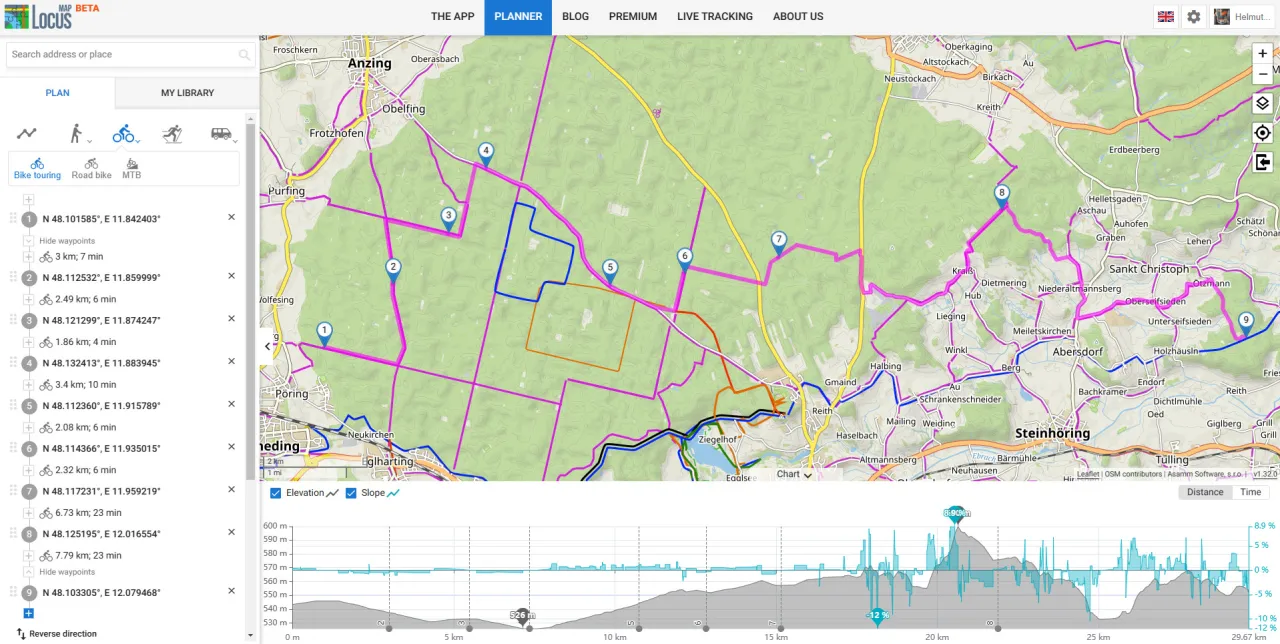1280x644 pixels.
Task: Open the route import icon on the map
Action: [x=1262, y=162]
